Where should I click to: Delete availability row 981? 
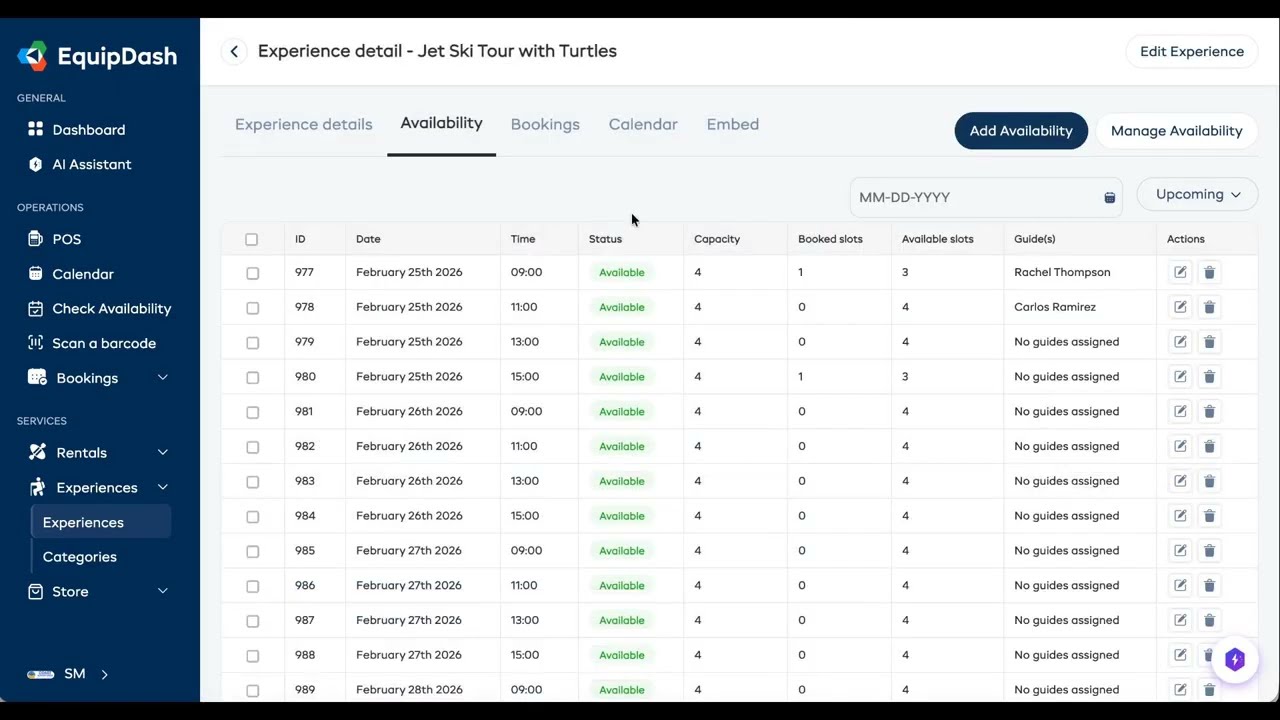click(x=1209, y=411)
